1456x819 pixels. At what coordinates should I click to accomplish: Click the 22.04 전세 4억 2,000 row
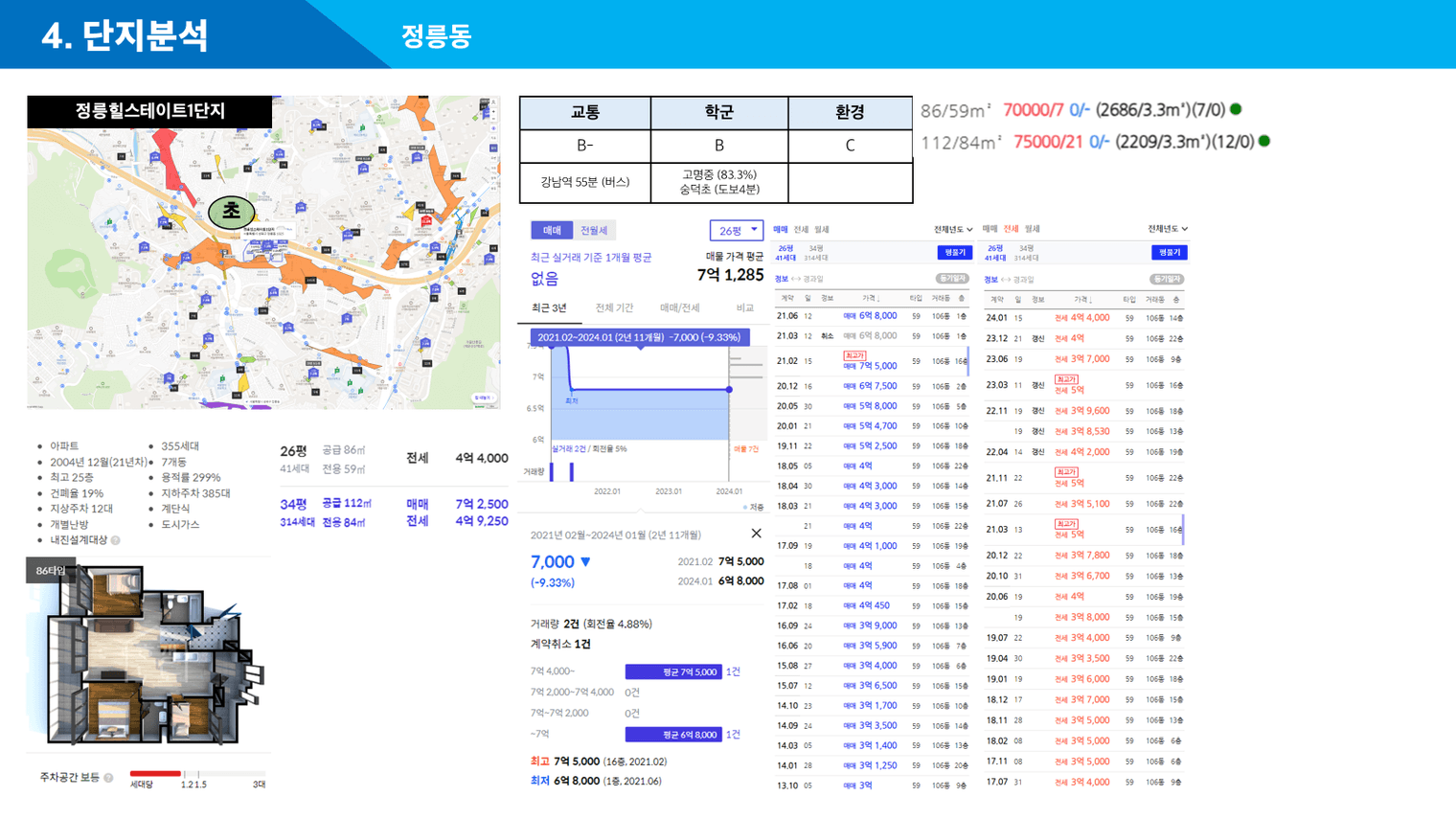(x=1084, y=452)
